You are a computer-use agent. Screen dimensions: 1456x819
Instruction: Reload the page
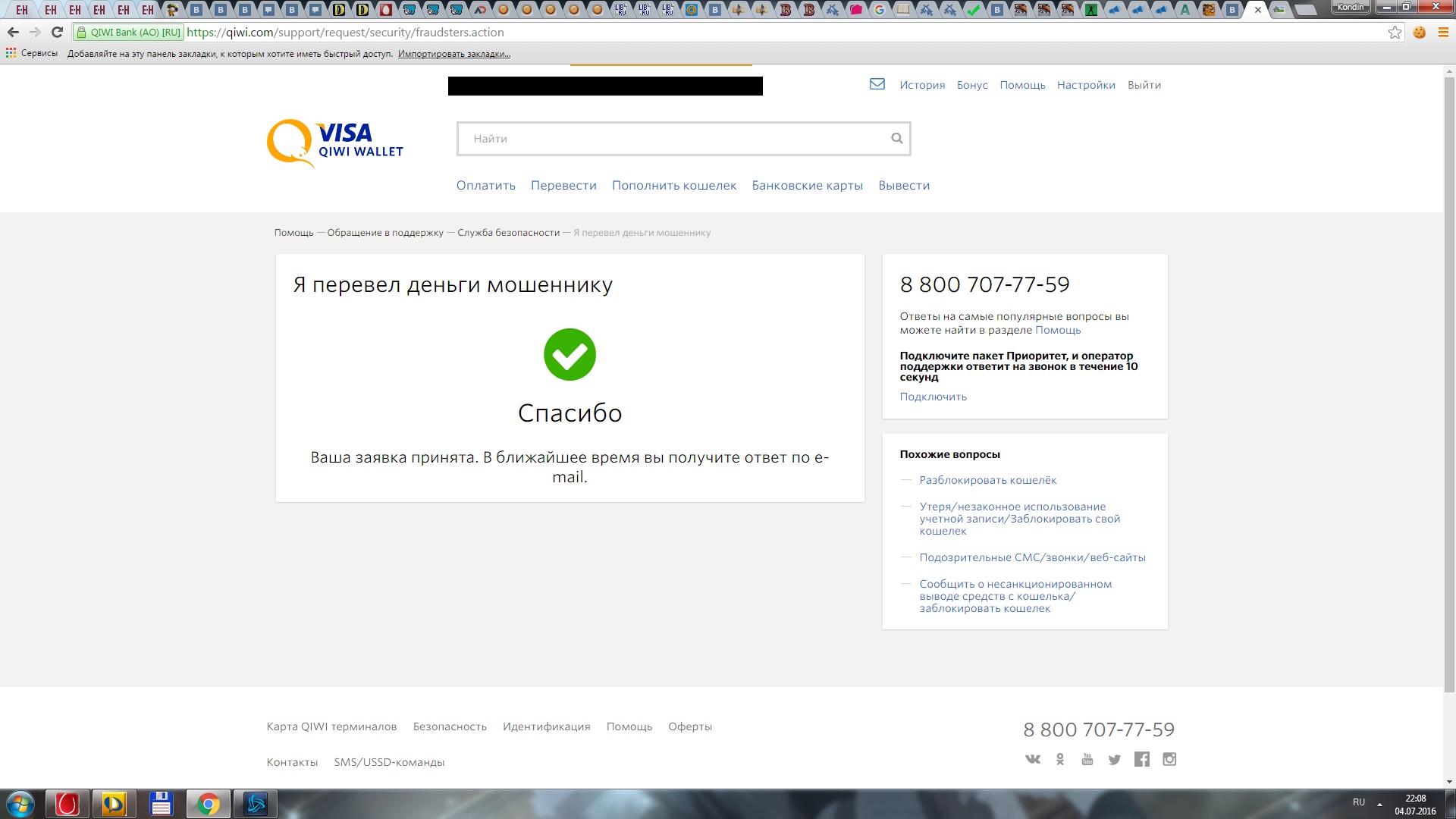pos(57,33)
